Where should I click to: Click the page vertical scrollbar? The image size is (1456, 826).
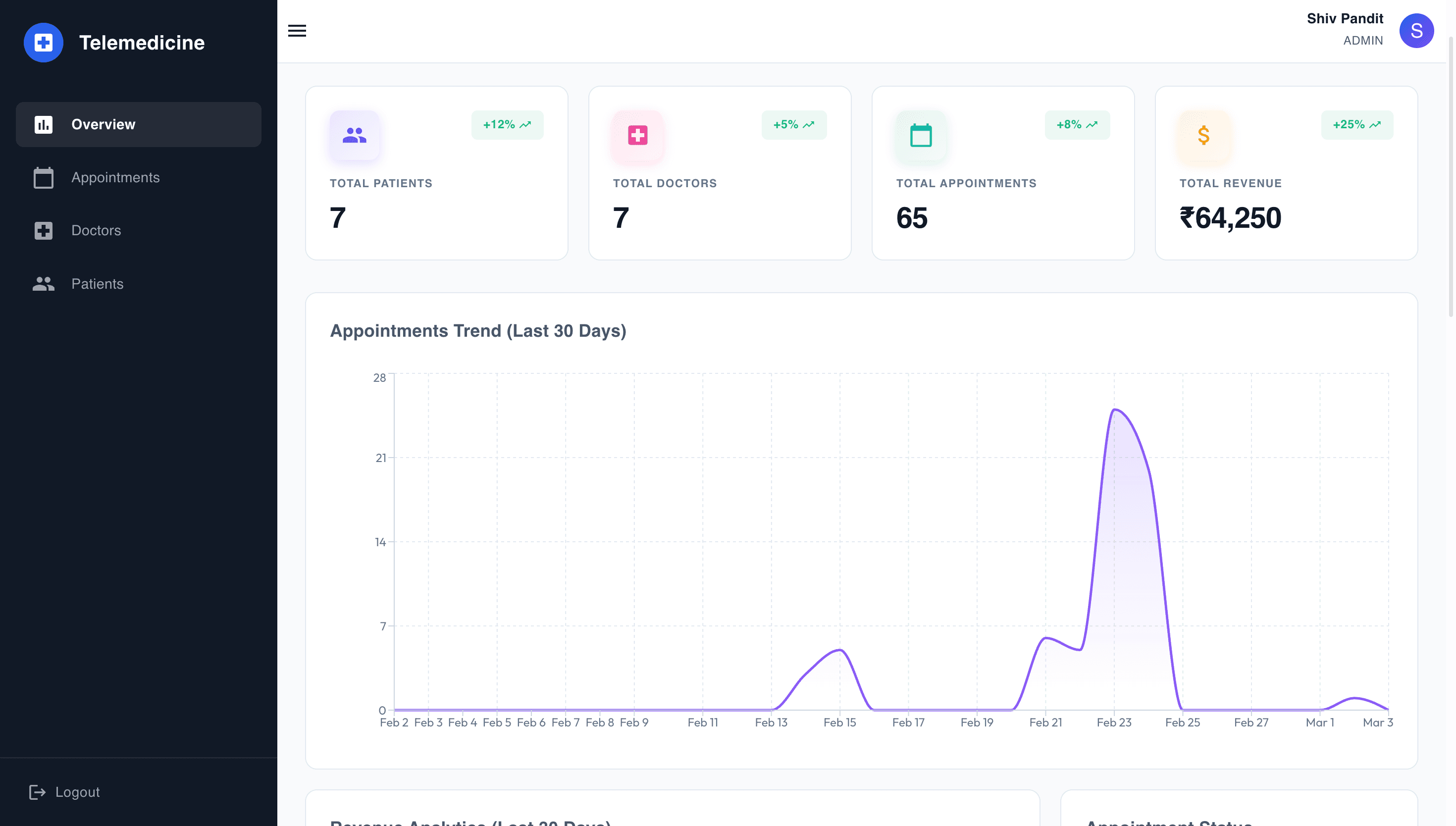point(1451,176)
